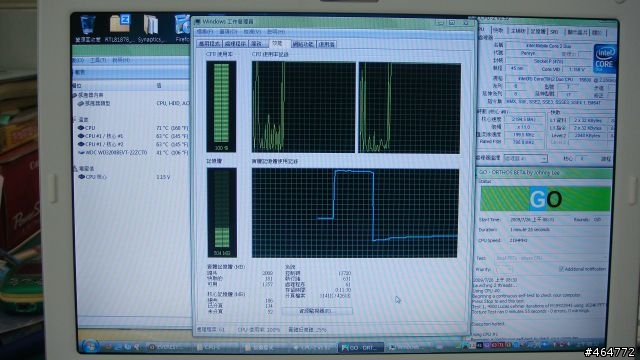
Task: Click the CPU-Z core speed field
Action: (x=523, y=120)
